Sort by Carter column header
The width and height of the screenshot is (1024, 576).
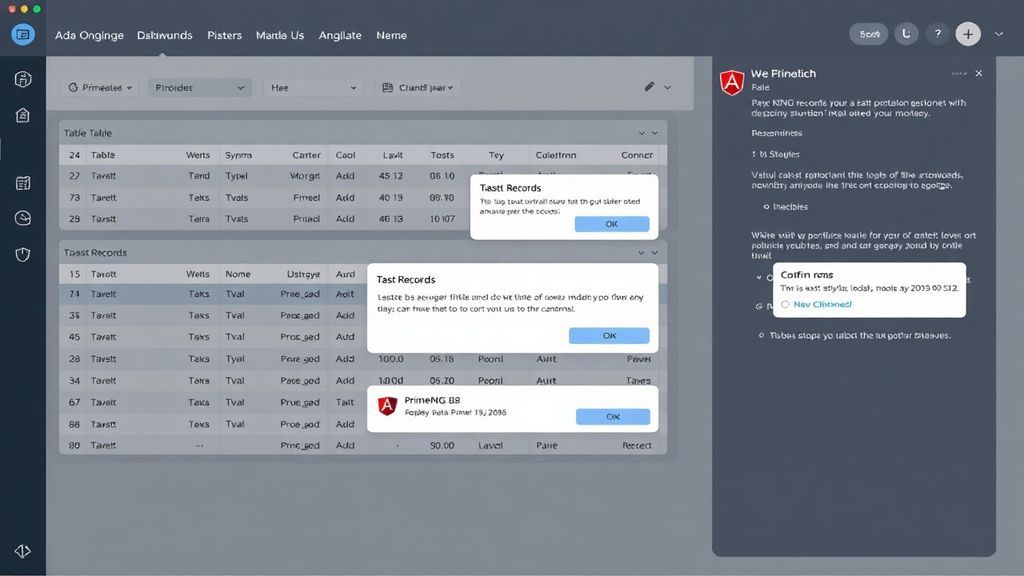click(x=306, y=155)
